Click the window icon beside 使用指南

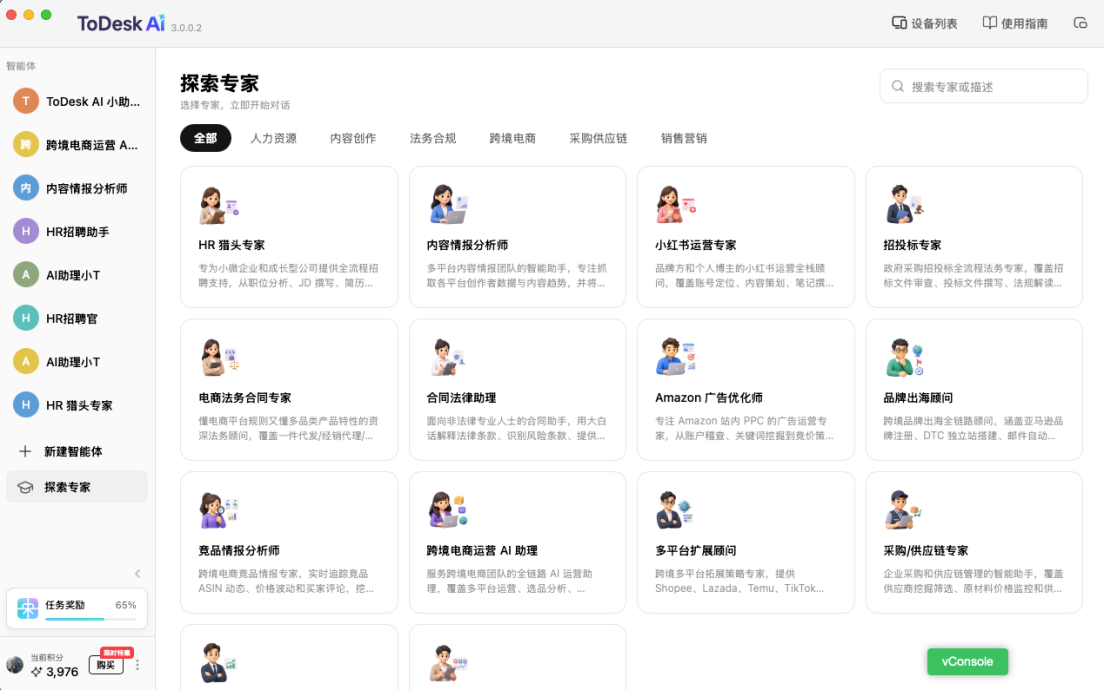pyautogui.click(x=1080, y=23)
